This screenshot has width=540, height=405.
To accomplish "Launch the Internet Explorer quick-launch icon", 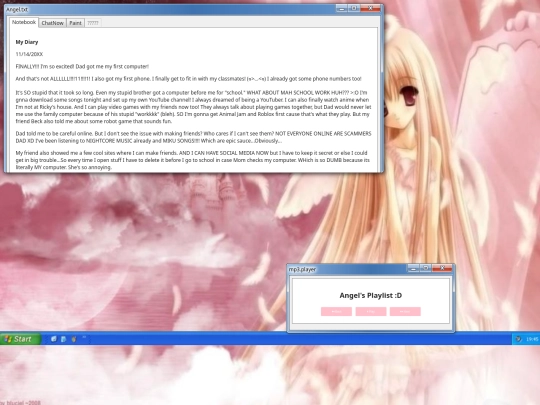I will pos(54,339).
